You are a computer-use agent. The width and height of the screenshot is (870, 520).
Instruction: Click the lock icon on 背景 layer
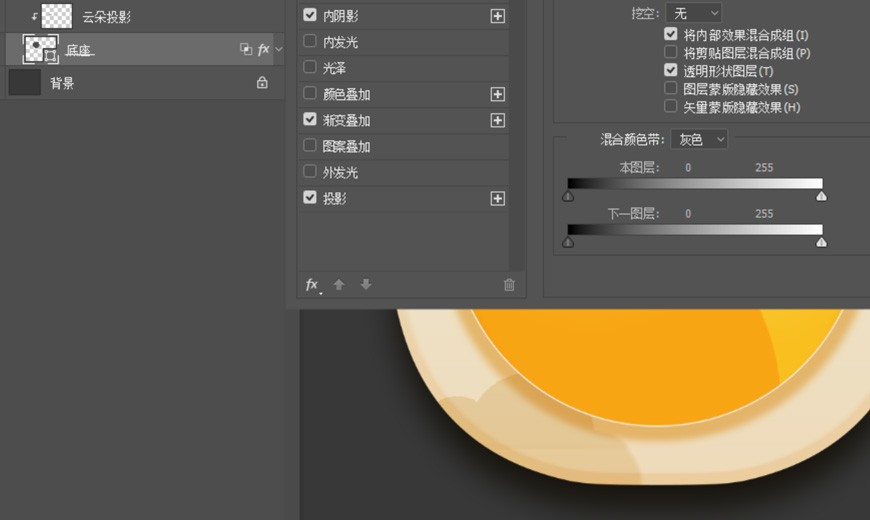[x=262, y=83]
